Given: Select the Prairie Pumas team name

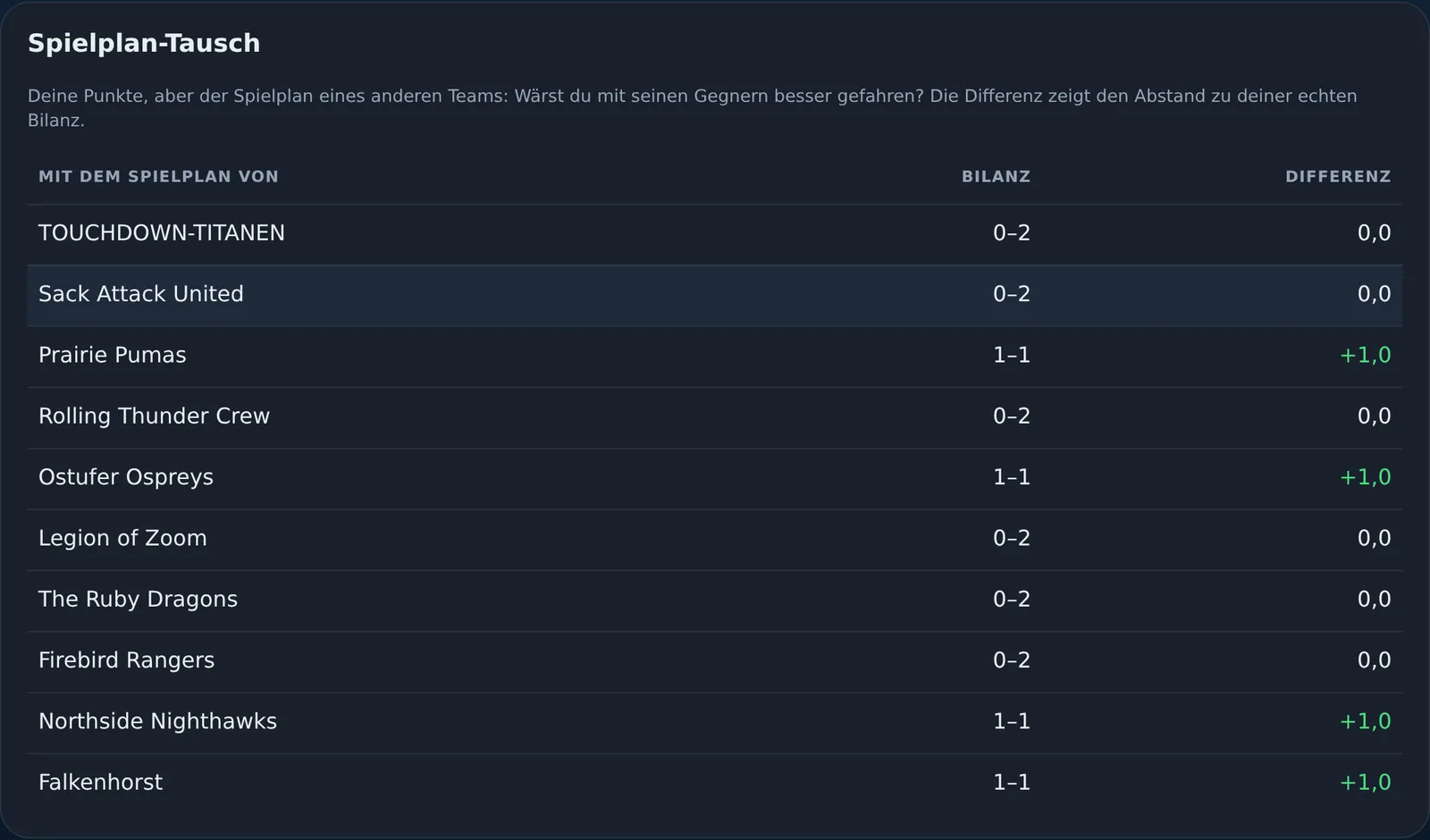Looking at the screenshot, I should pos(112,355).
